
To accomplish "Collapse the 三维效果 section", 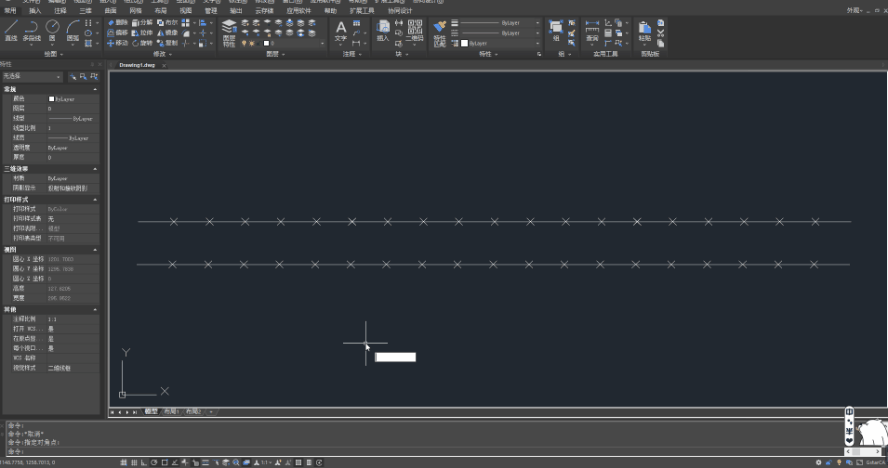I will 95,169.
